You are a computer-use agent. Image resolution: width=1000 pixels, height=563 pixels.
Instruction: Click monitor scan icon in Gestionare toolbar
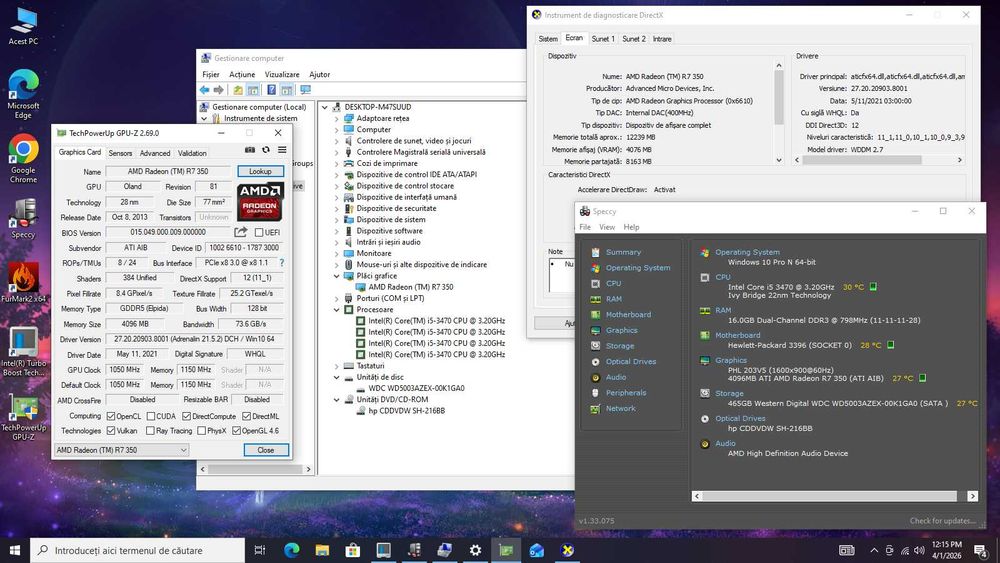[305, 90]
